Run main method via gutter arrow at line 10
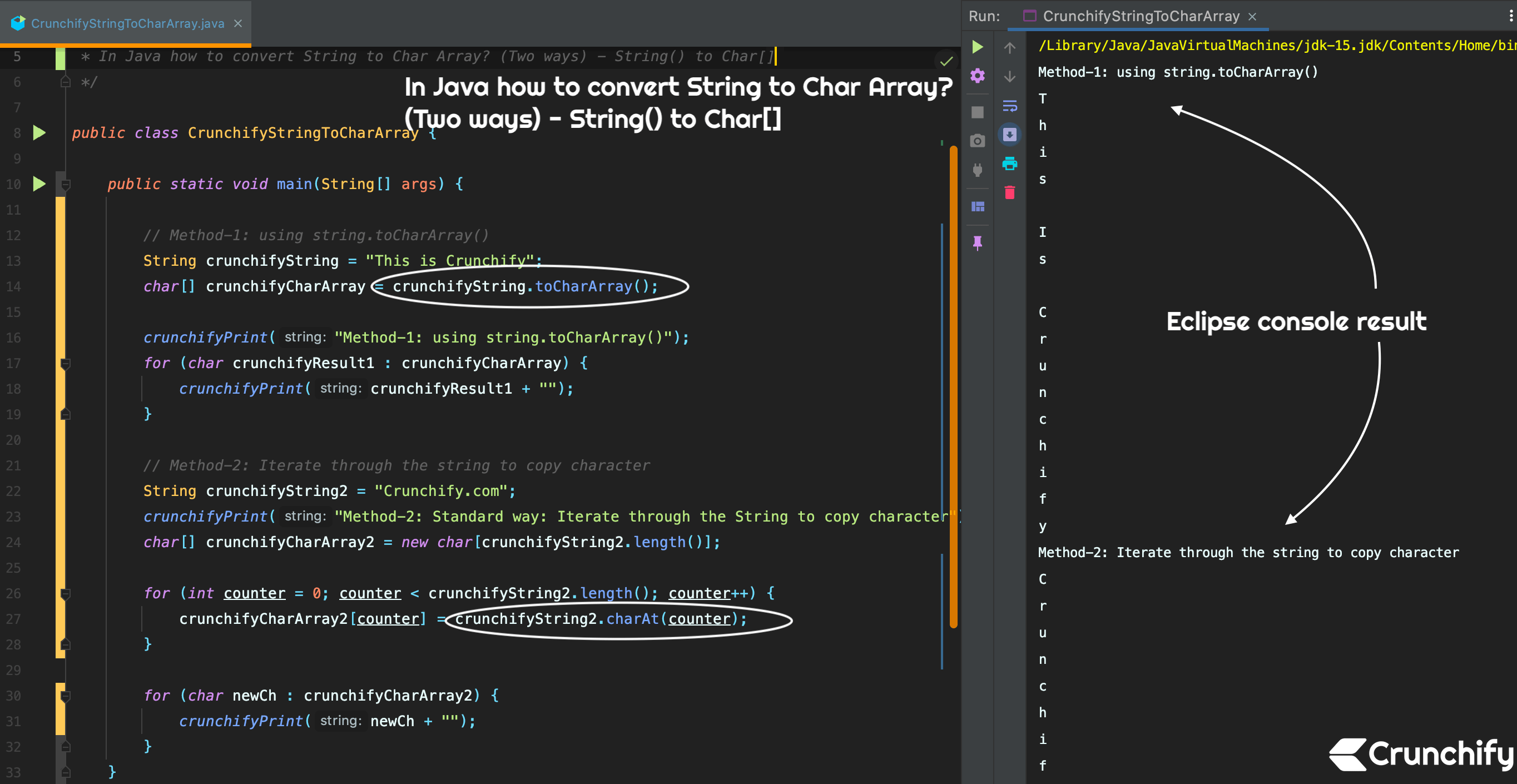 [x=39, y=184]
